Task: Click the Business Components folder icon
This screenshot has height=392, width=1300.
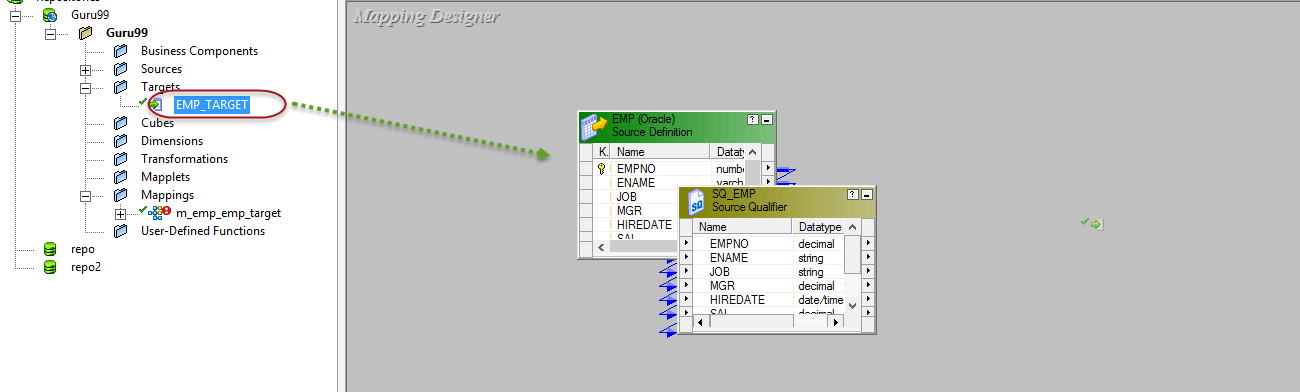Action: tap(121, 51)
